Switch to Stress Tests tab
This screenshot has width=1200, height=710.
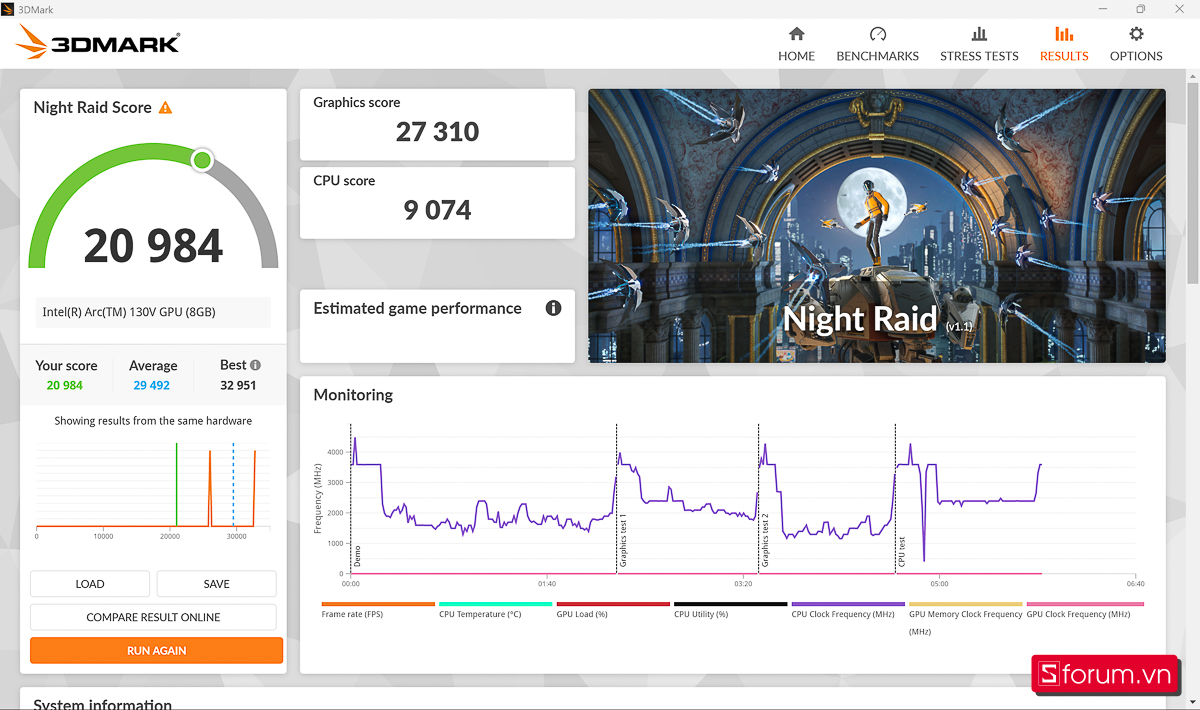[x=979, y=44]
